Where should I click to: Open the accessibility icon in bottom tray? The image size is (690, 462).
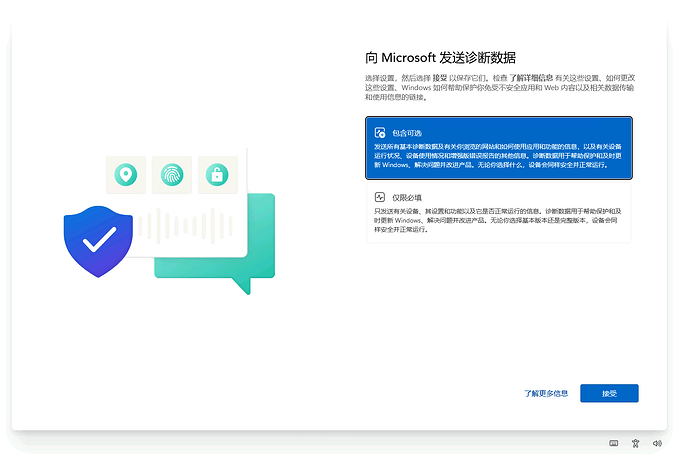(635, 443)
